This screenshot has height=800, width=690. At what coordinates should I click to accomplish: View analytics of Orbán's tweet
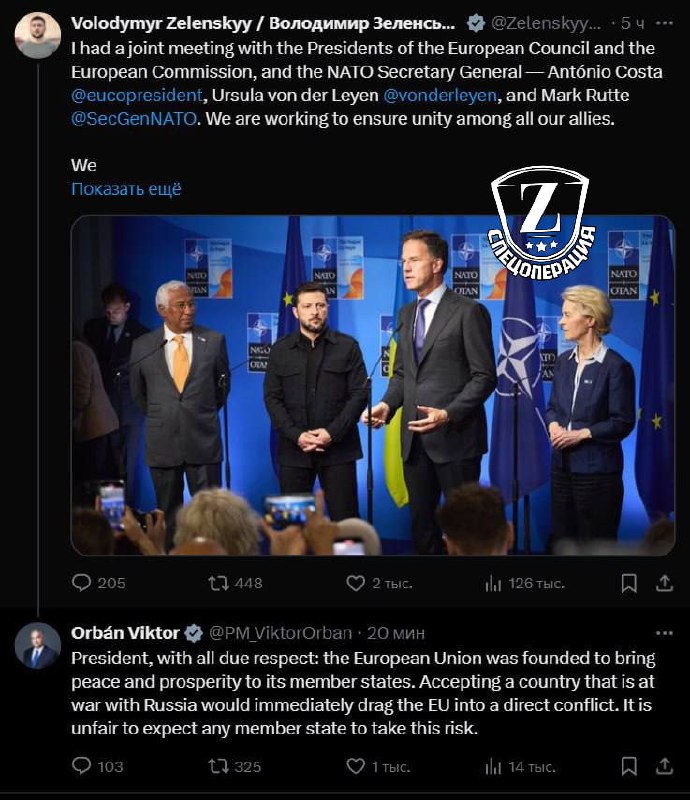pyautogui.click(x=493, y=766)
